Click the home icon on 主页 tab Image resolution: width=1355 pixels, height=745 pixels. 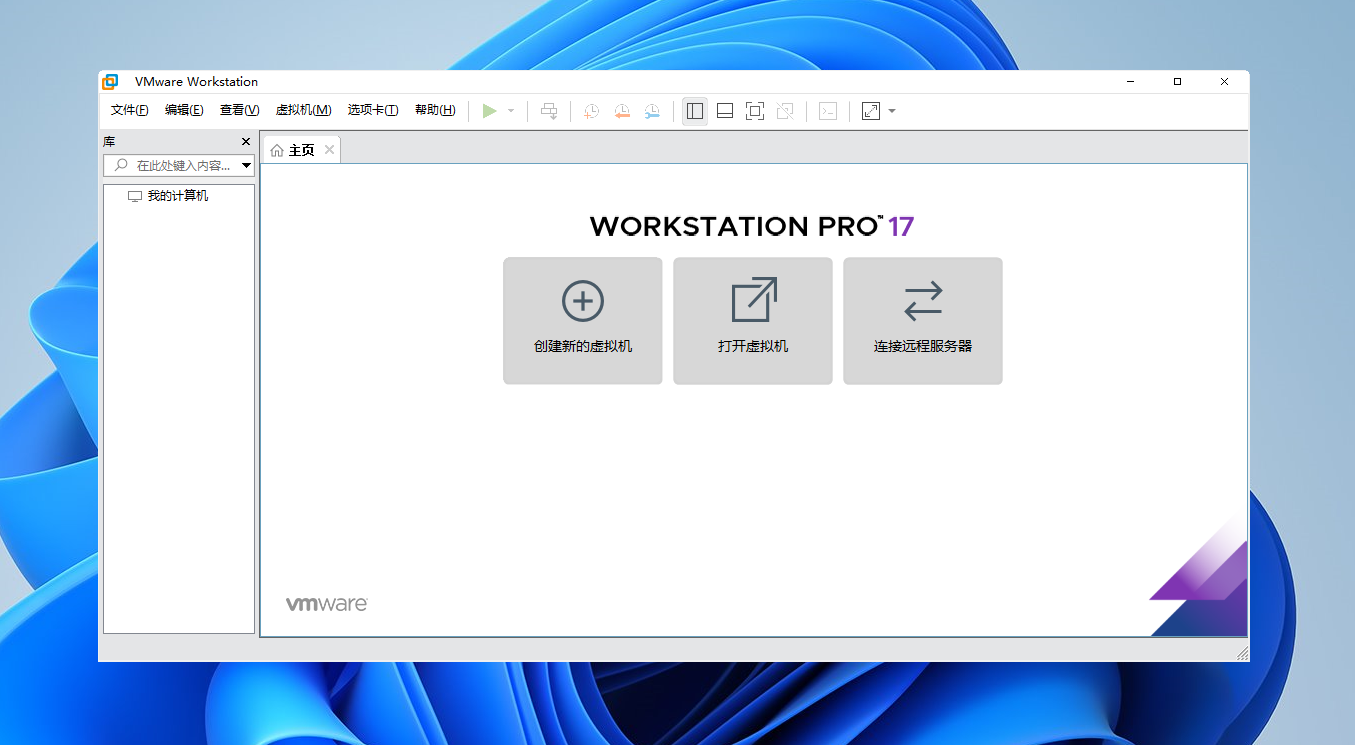(x=277, y=151)
